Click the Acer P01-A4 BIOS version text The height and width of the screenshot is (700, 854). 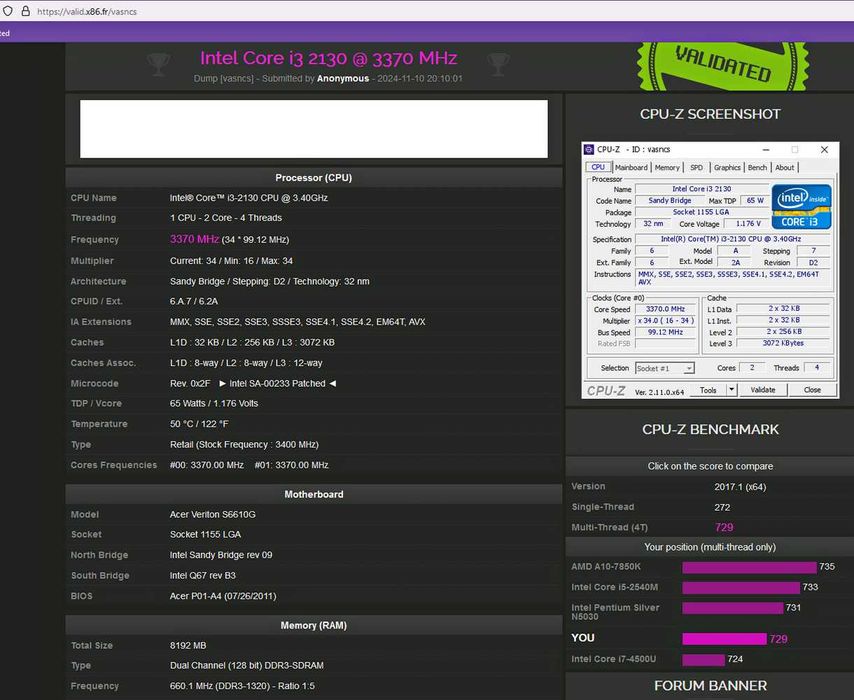tap(223, 596)
